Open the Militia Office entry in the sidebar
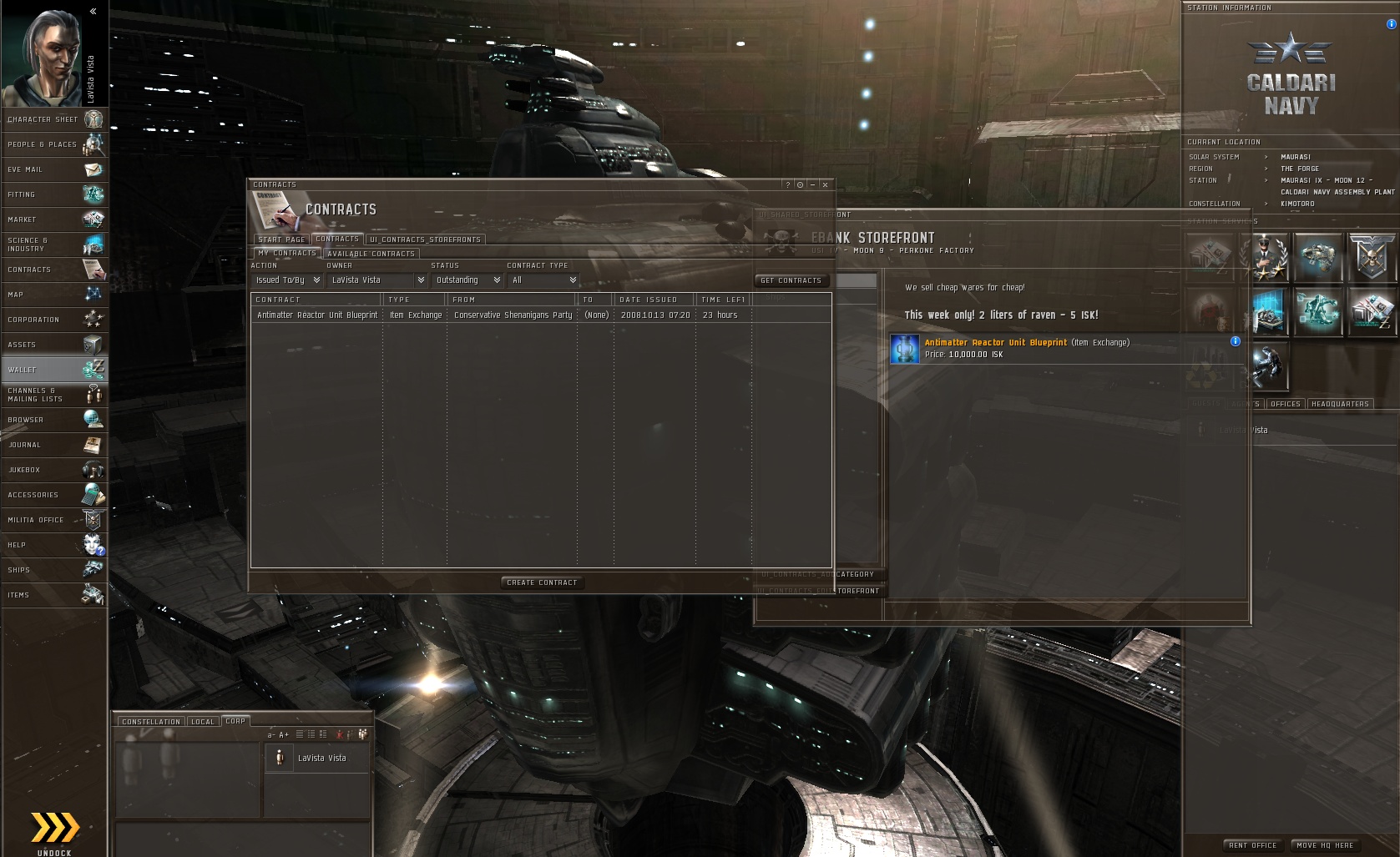The height and width of the screenshot is (857, 1400). click(x=54, y=520)
